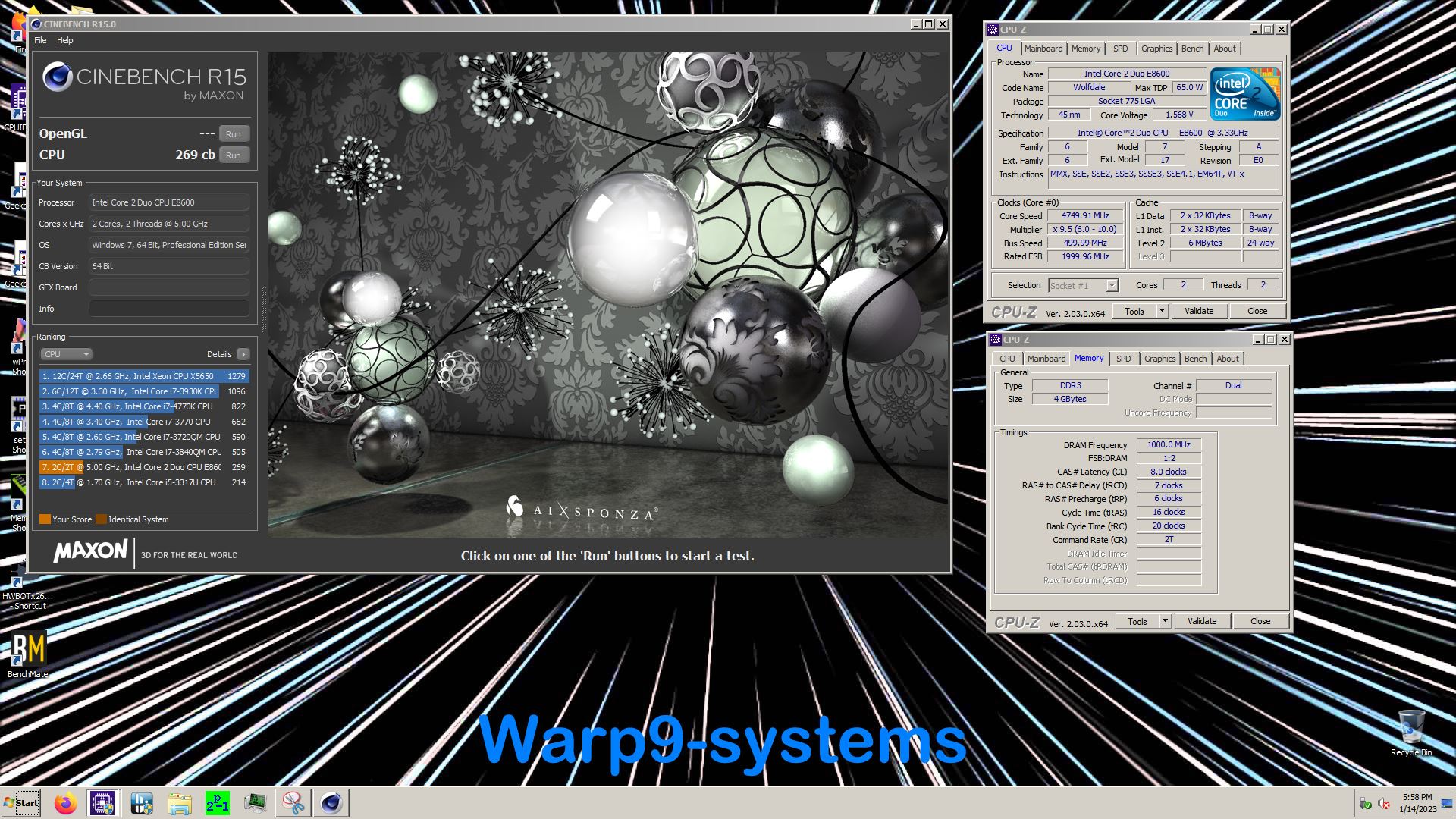Select the BenchMate desktop icon
This screenshot has width=1456, height=819.
[x=28, y=654]
